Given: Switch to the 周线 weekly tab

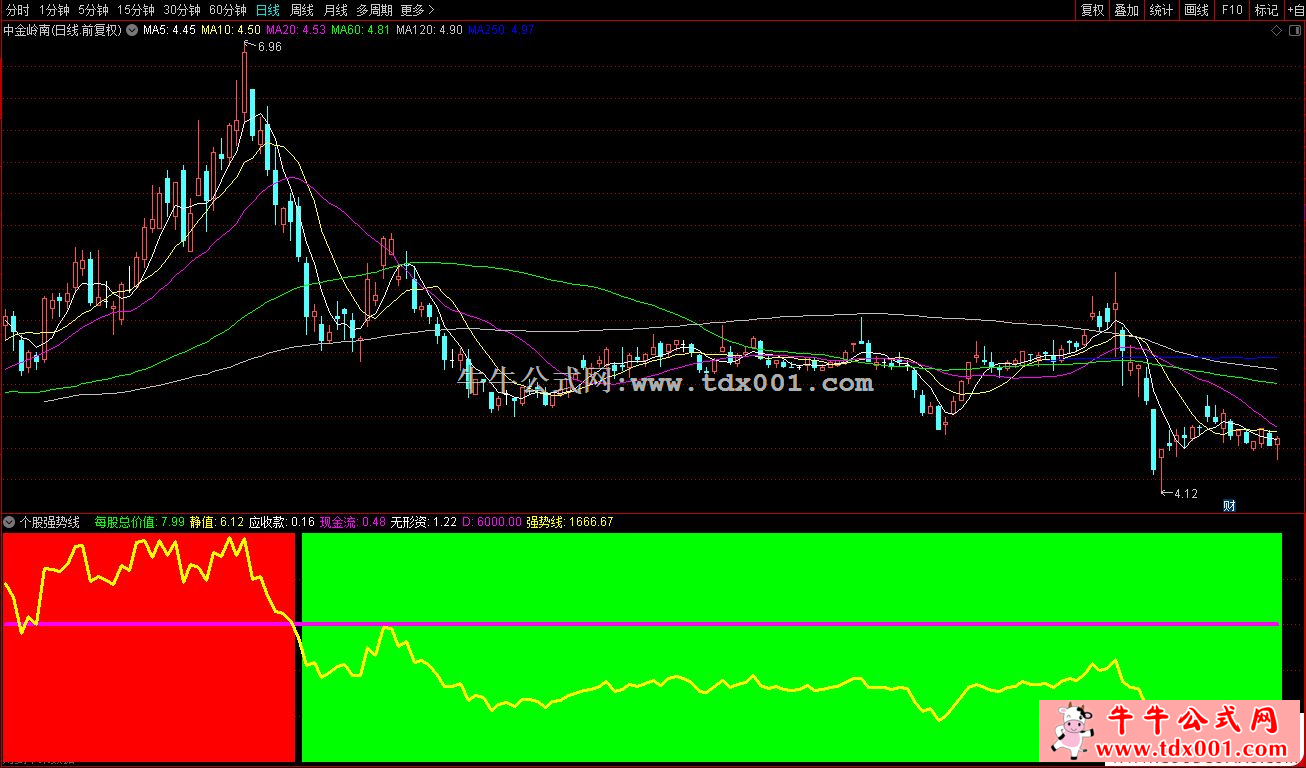Looking at the screenshot, I should 301,10.
